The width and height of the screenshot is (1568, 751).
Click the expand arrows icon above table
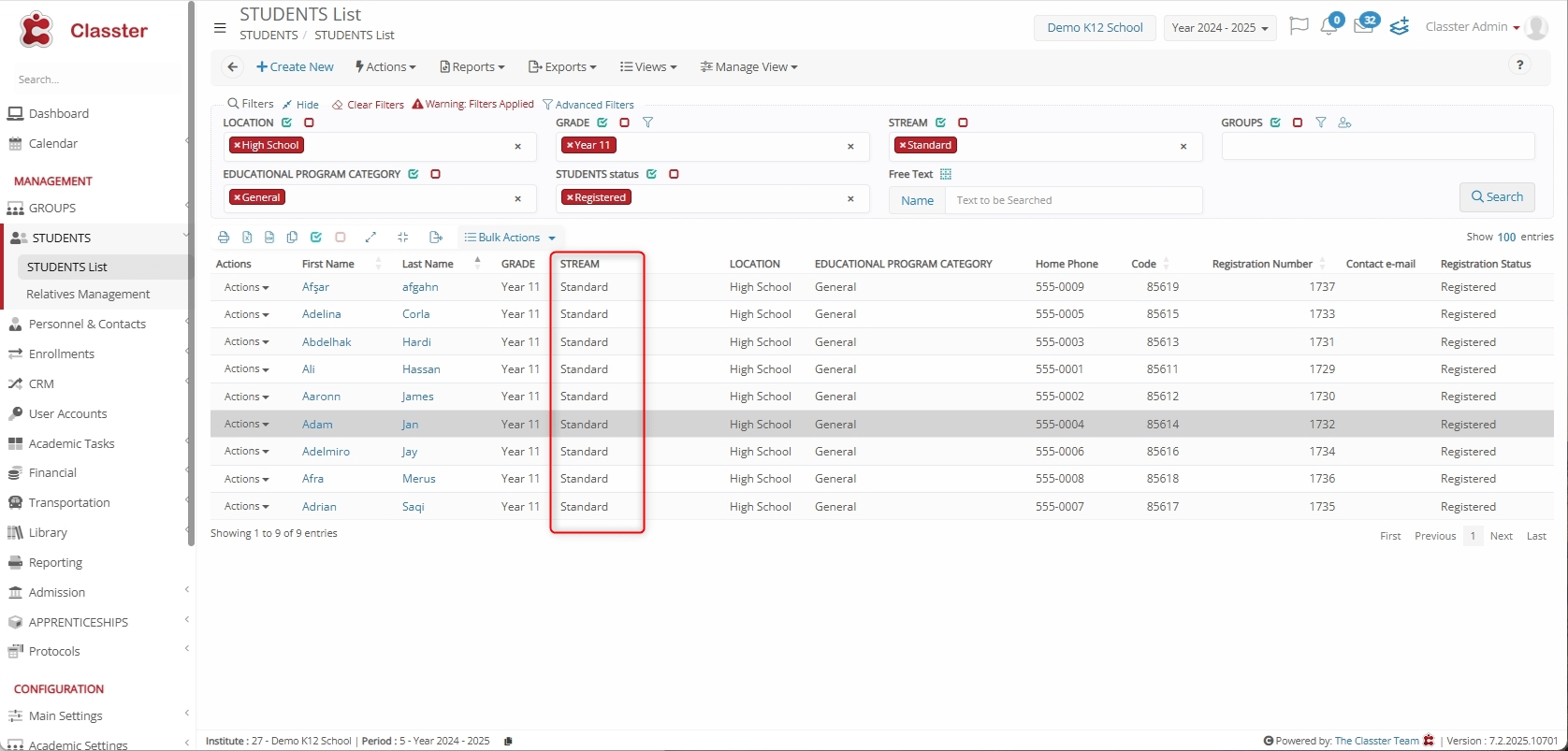tap(370, 238)
